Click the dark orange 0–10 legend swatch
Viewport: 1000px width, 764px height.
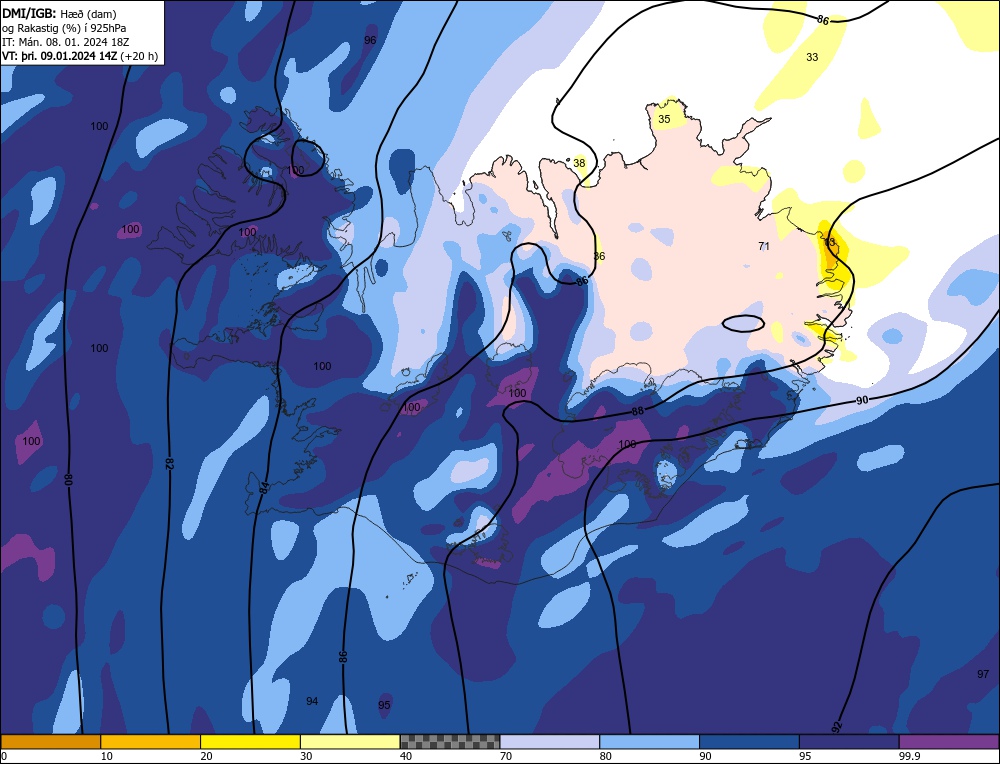[50, 741]
